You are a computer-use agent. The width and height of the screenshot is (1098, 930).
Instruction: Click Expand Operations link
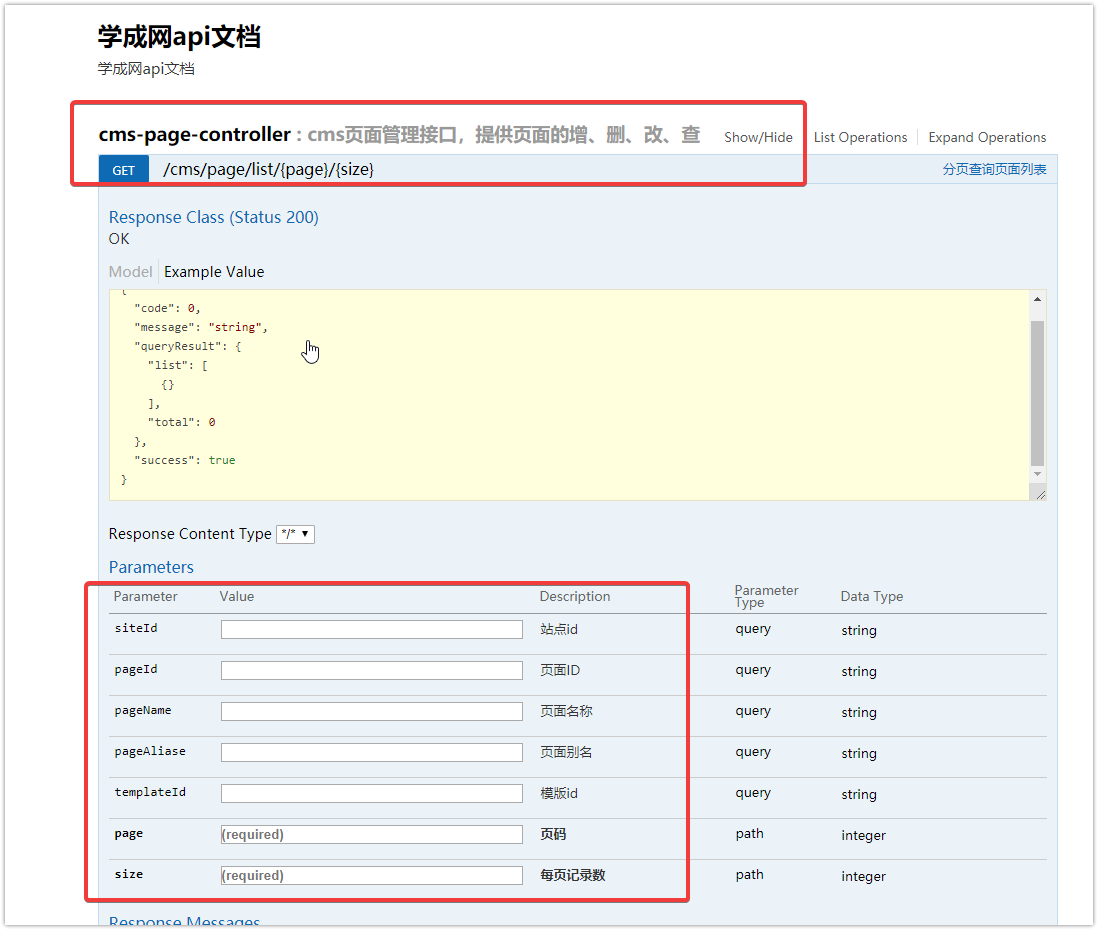click(987, 137)
